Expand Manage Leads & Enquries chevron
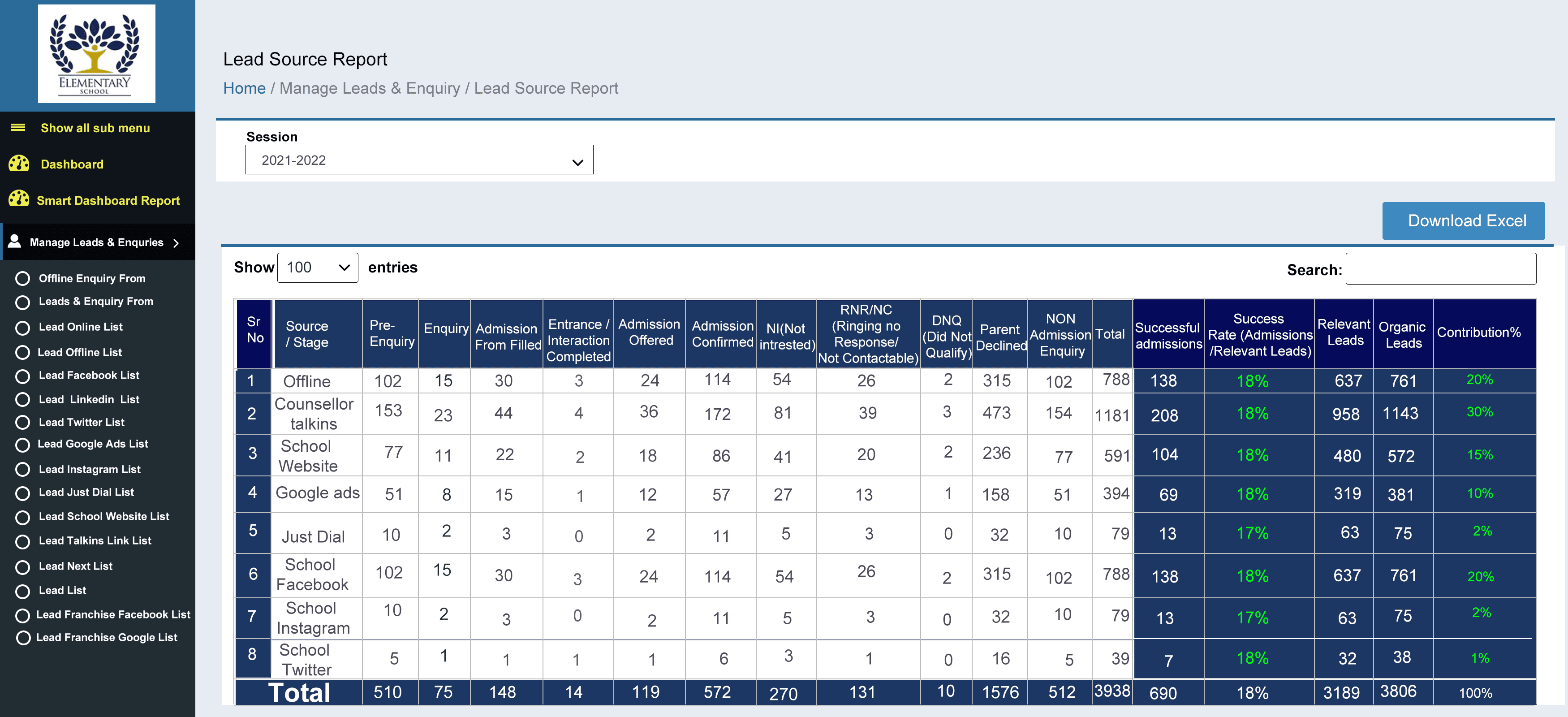 [x=176, y=243]
